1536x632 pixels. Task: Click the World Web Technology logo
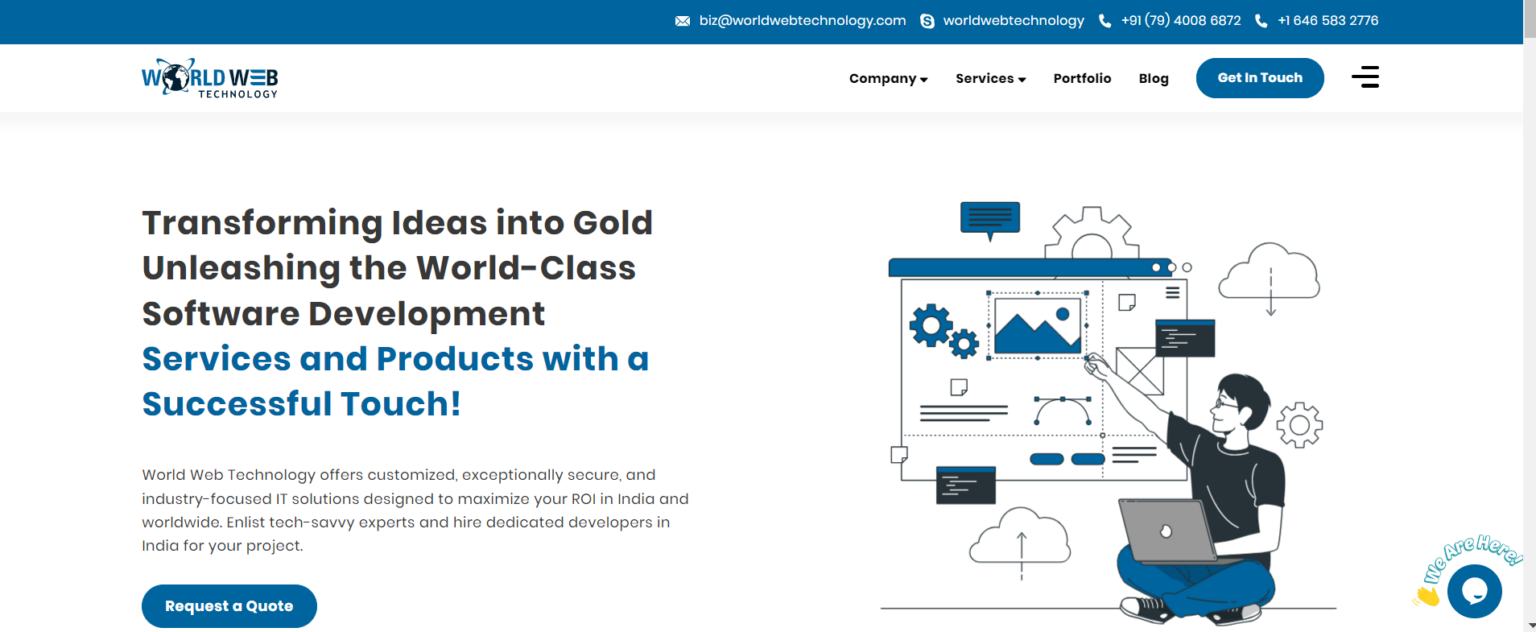tap(210, 78)
